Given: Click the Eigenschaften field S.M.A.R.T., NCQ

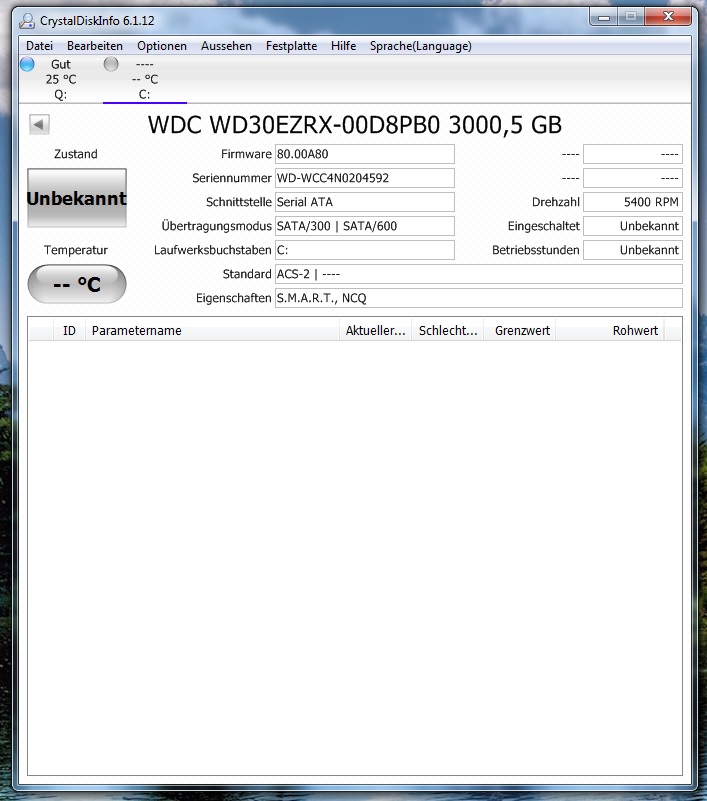Looking at the screenshot, I should click(x=479, y=298).
